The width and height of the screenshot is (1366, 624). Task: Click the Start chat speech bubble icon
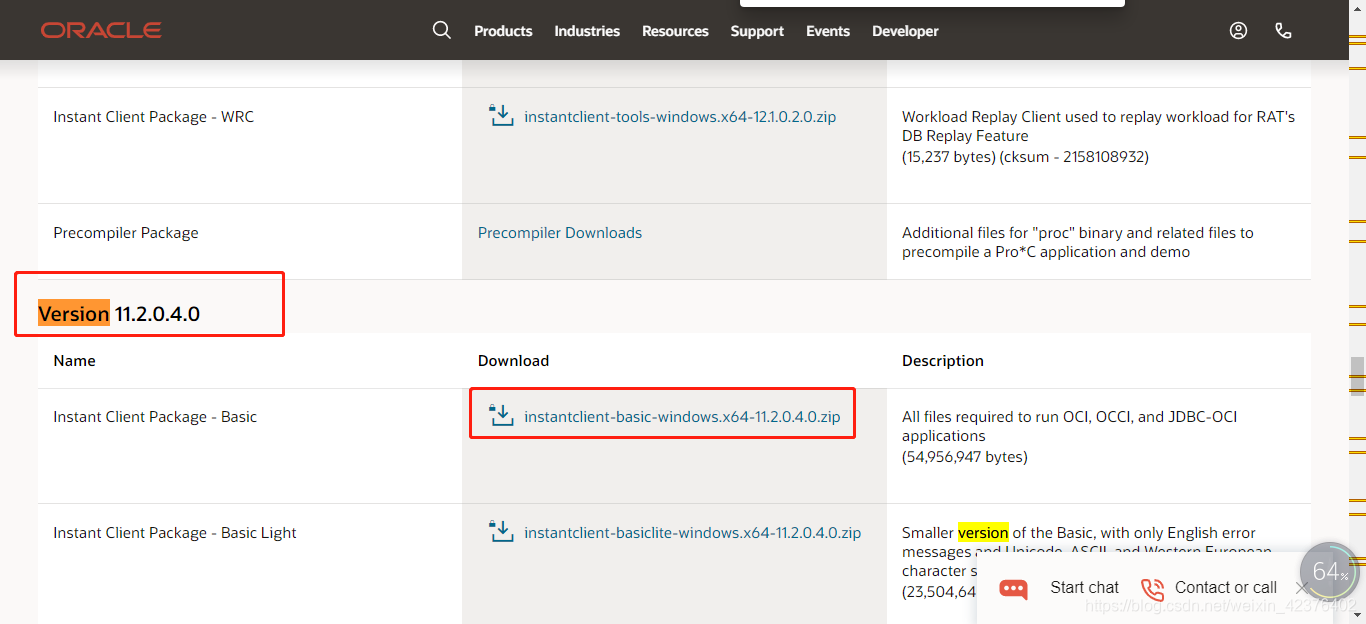(x=1012, y=589)
